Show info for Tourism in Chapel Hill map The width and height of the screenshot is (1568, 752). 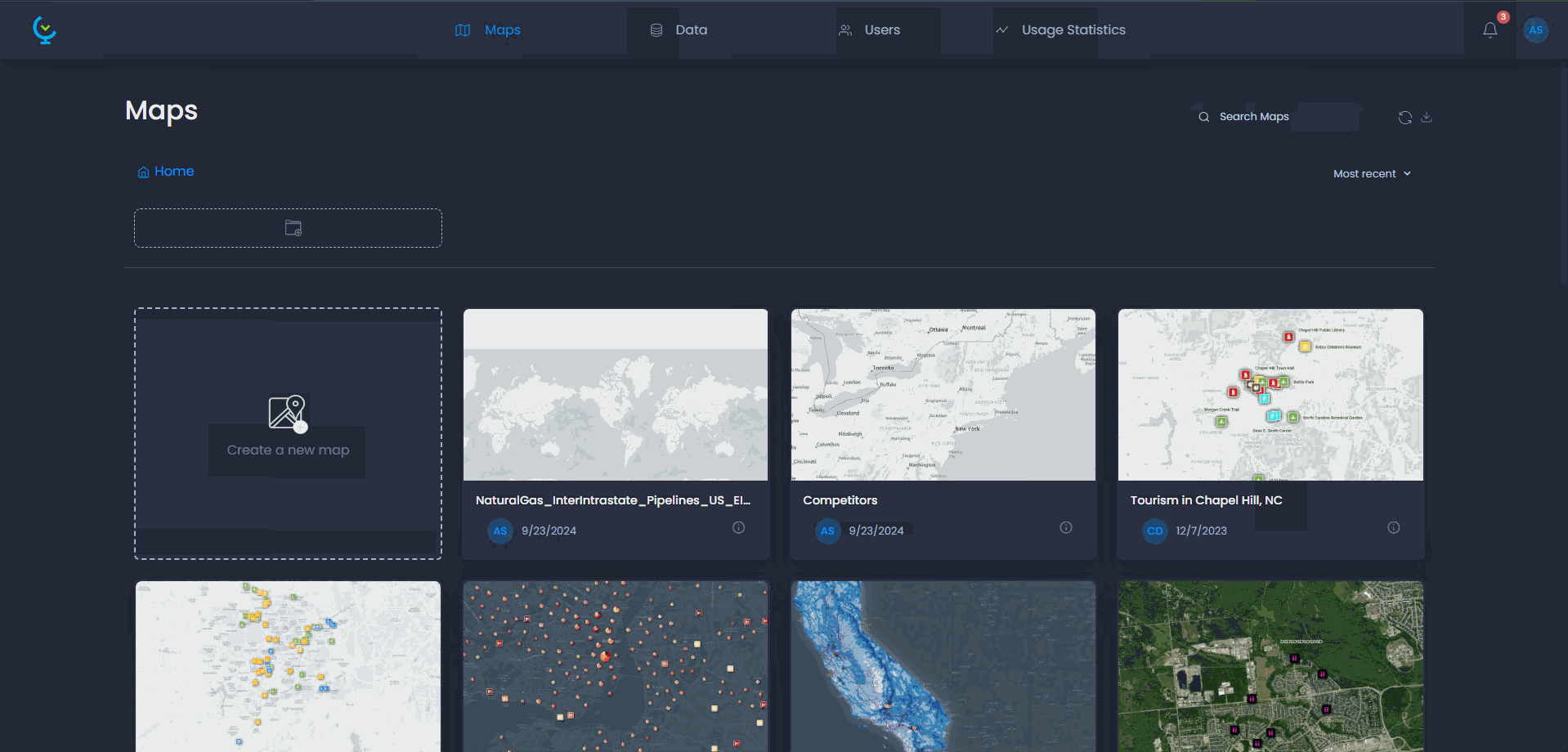click(x=1394, y=528)
